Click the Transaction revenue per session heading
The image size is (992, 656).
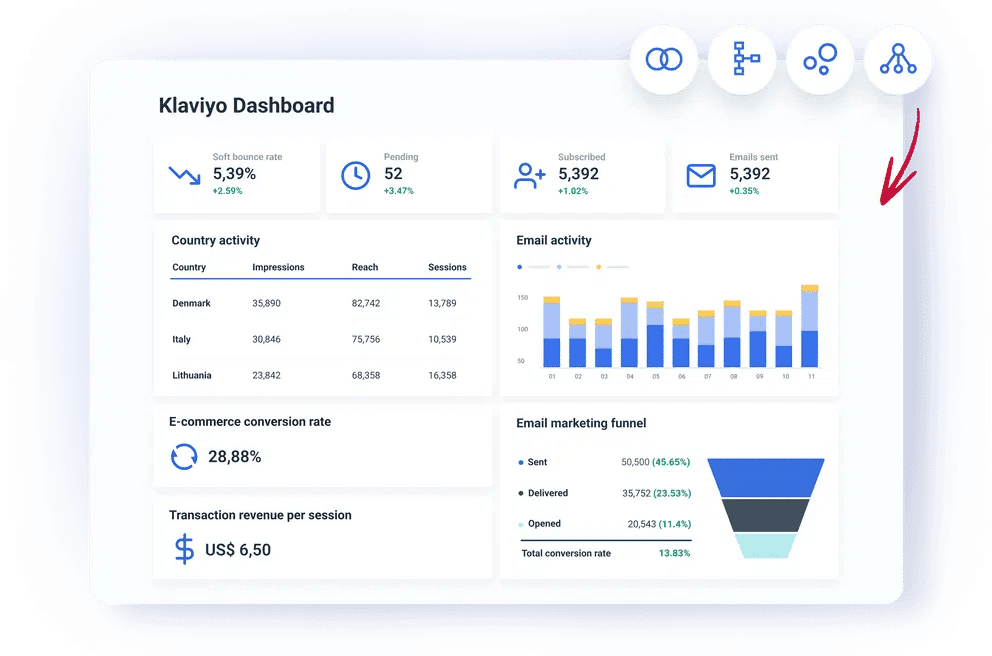click(x=260, y=516)
